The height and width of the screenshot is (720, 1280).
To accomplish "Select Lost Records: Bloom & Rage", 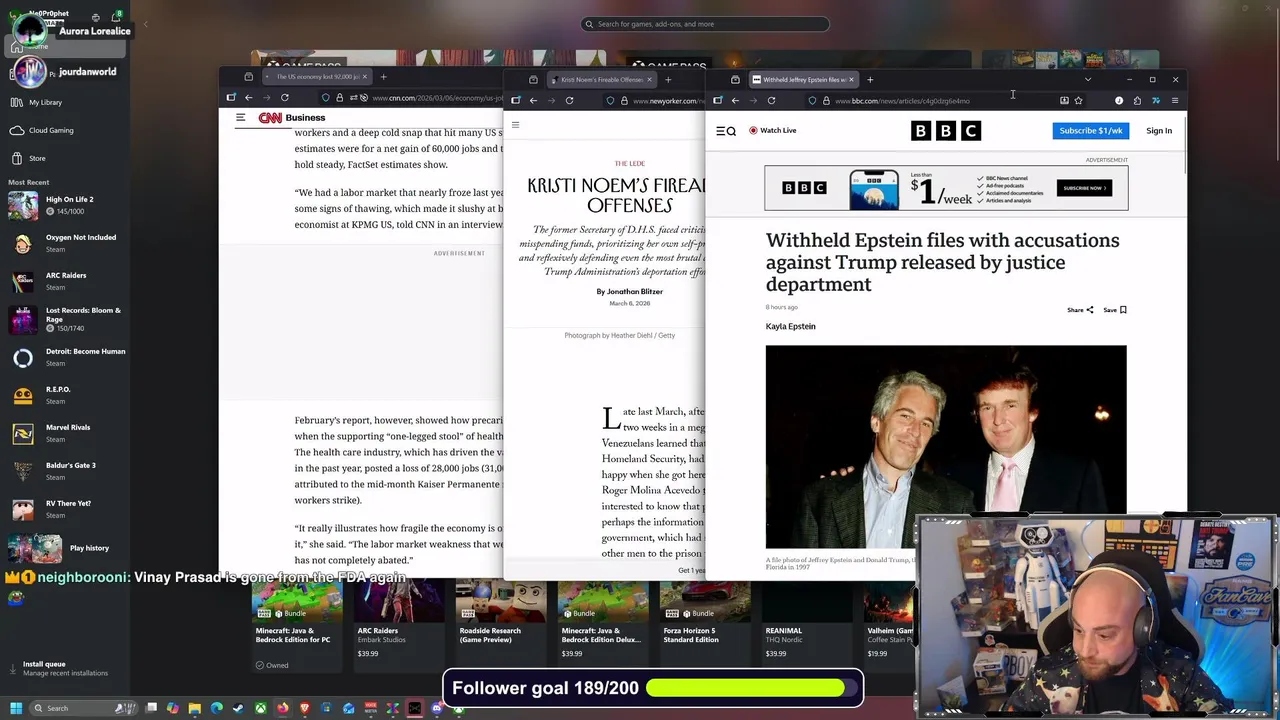I will 66,320.
